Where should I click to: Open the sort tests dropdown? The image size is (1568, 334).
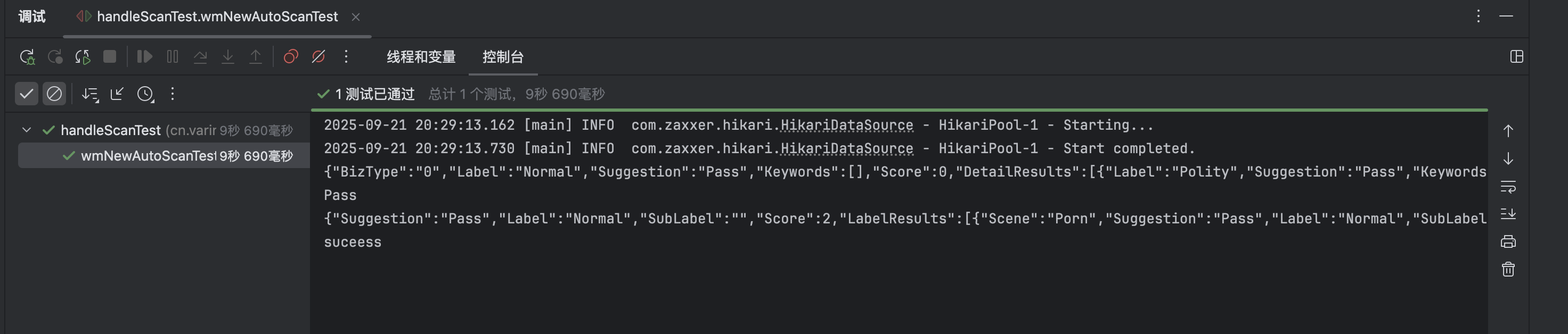click(x=90, y=94)
